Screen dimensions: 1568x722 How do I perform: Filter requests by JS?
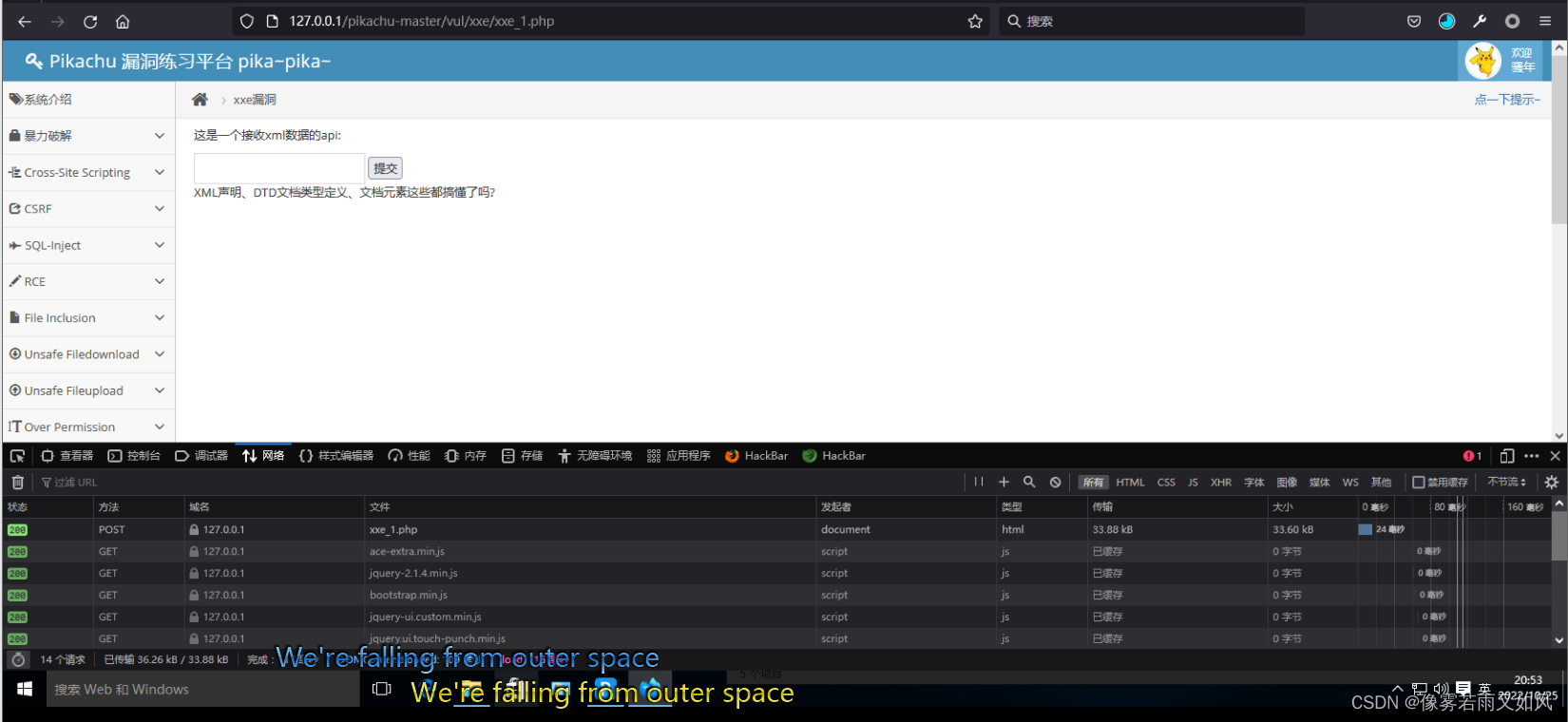[1193, 483]
